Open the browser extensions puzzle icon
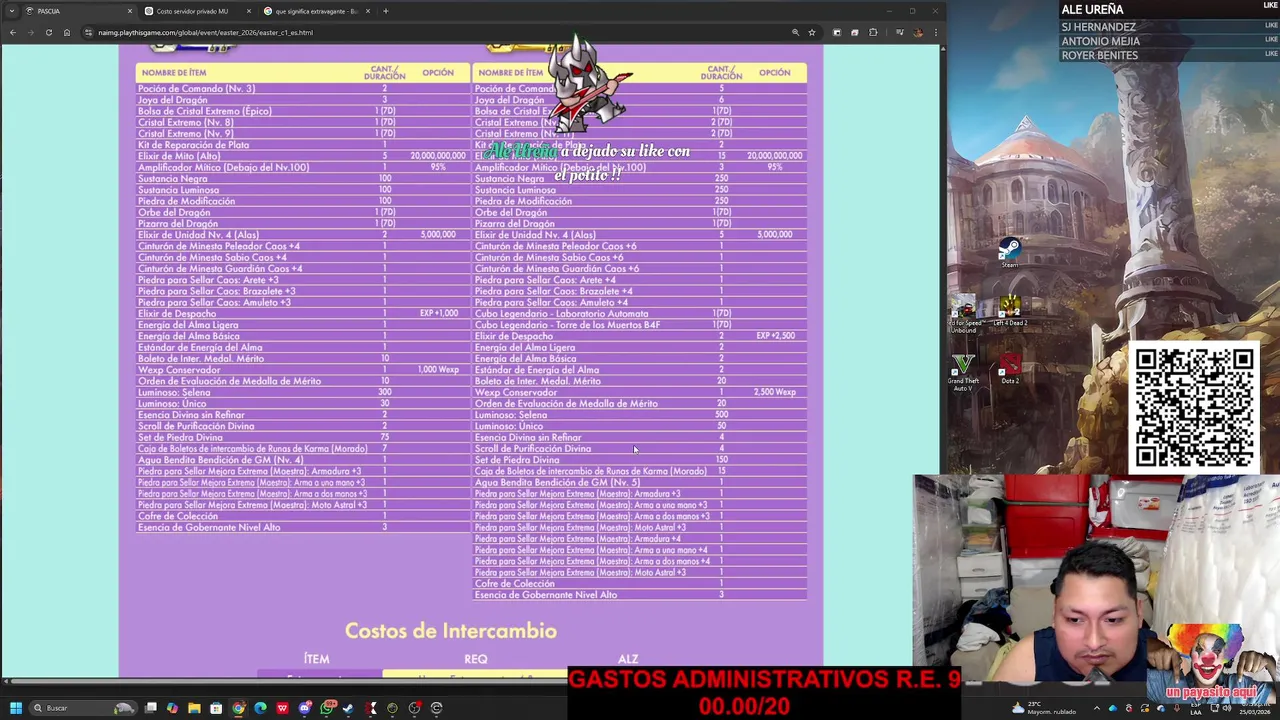This screenshot has height=720, width=1280. pos(873,32)
